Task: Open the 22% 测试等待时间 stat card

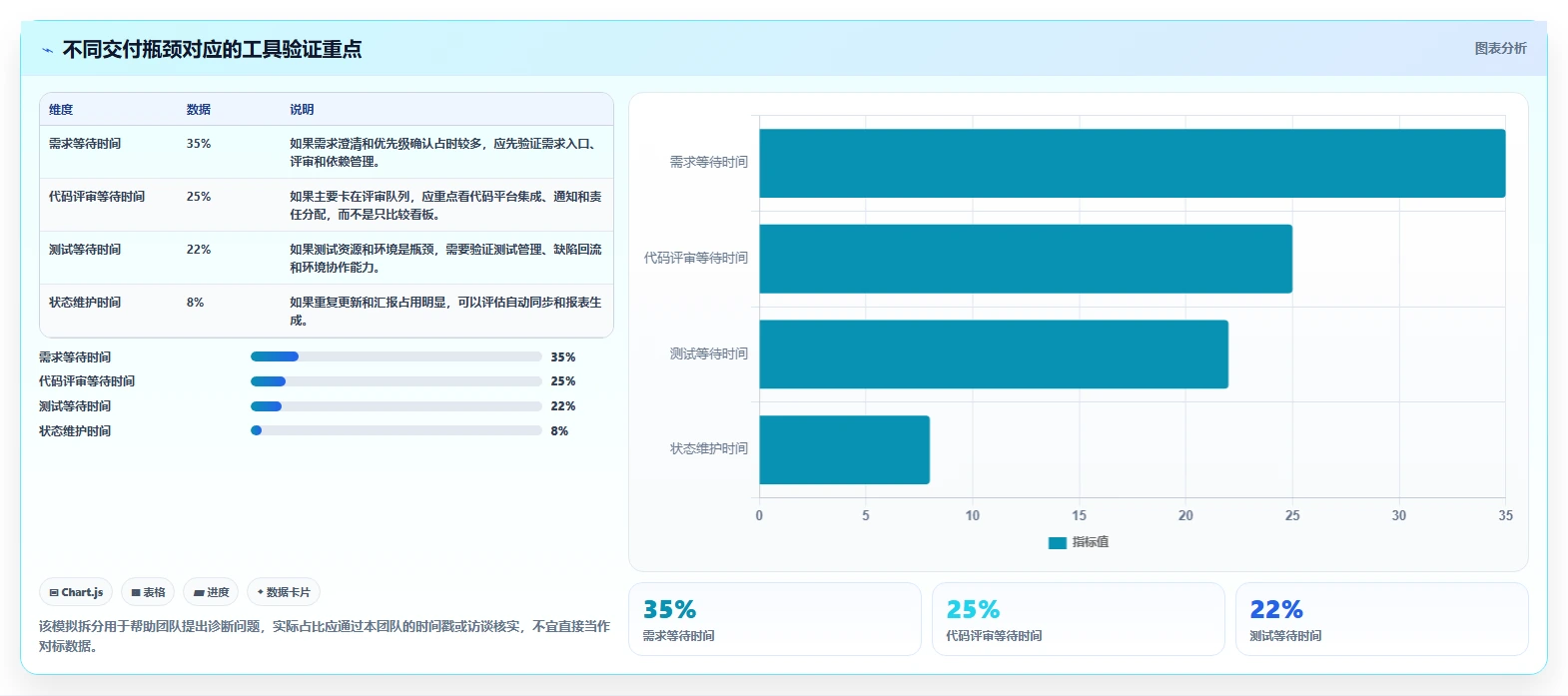Action: 1382,619
